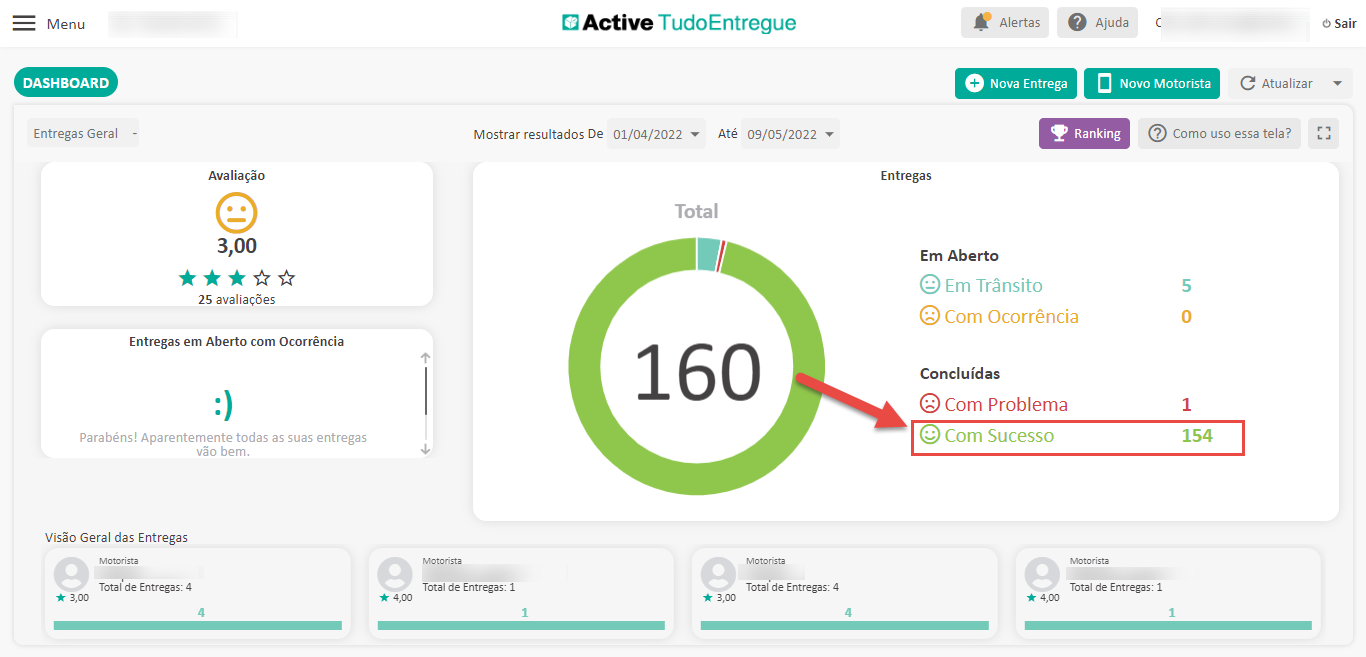The image size is (1366, 657).
Task: Click Nova Entrega button
Action: pyautogui.click(x=1016, y=84)
